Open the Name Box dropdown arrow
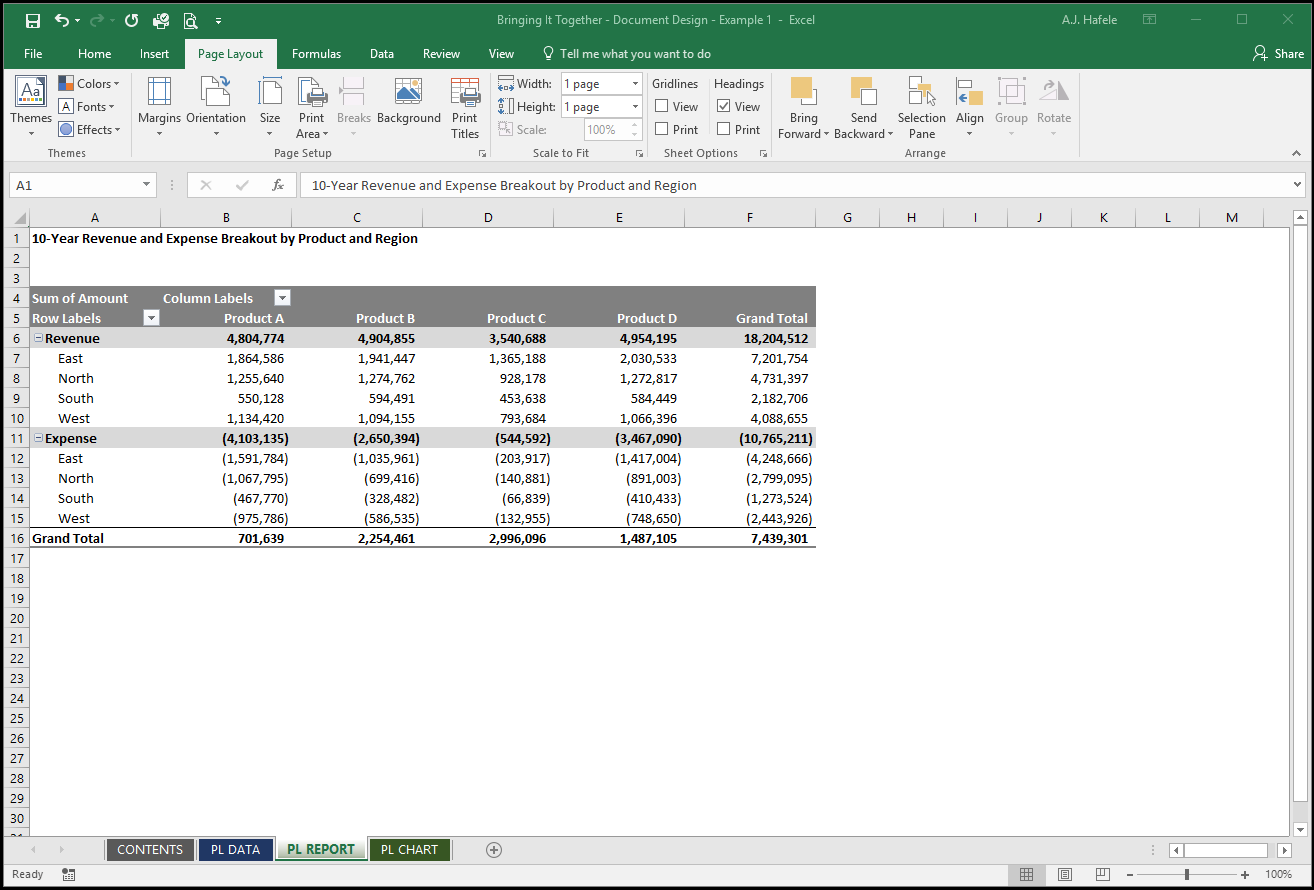 click(148, 185)
